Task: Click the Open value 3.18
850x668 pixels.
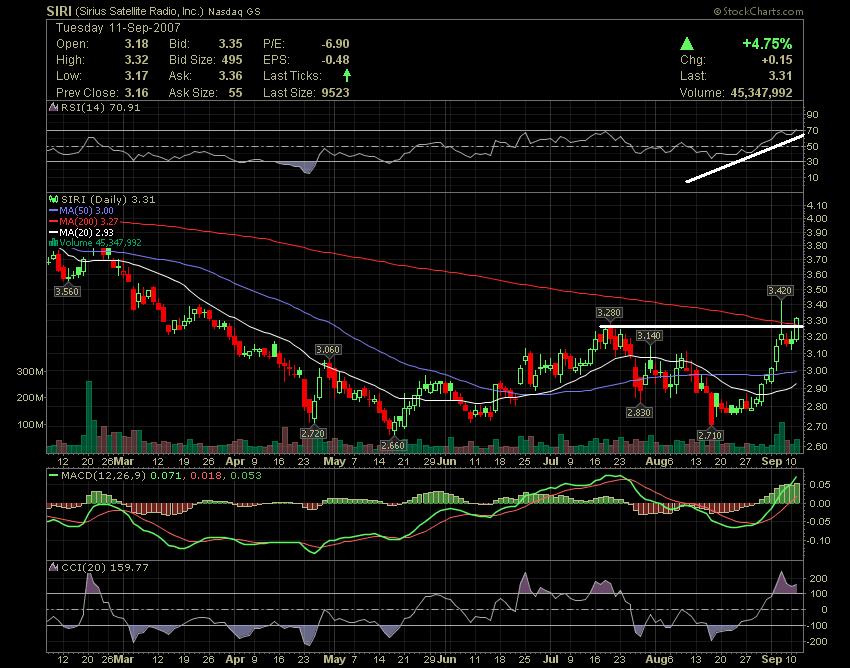Action: [x=136, y=44]
